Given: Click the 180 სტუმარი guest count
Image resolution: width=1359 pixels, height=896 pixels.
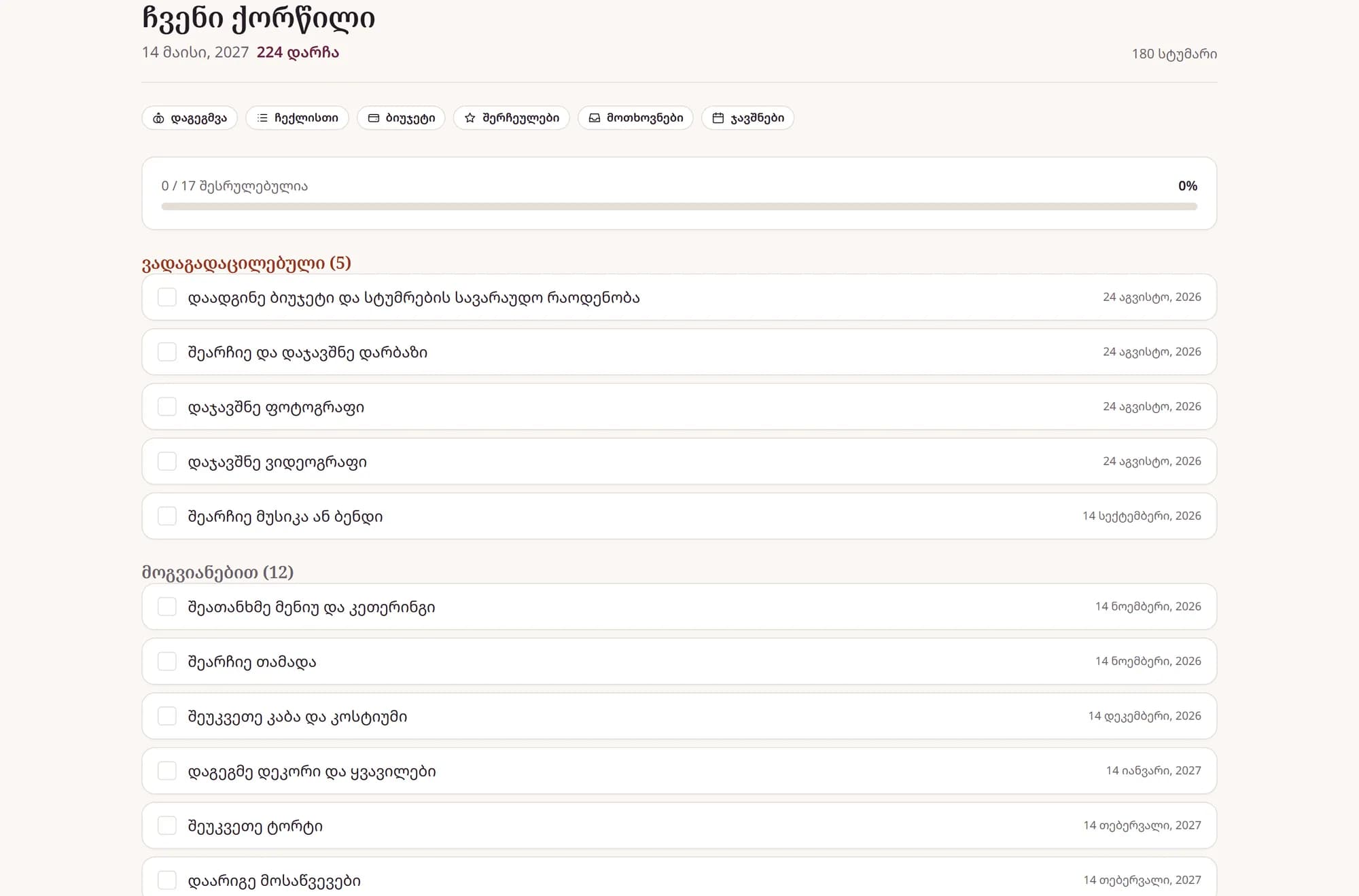Looking at the screenshot, I should (x=1174, y=54).
